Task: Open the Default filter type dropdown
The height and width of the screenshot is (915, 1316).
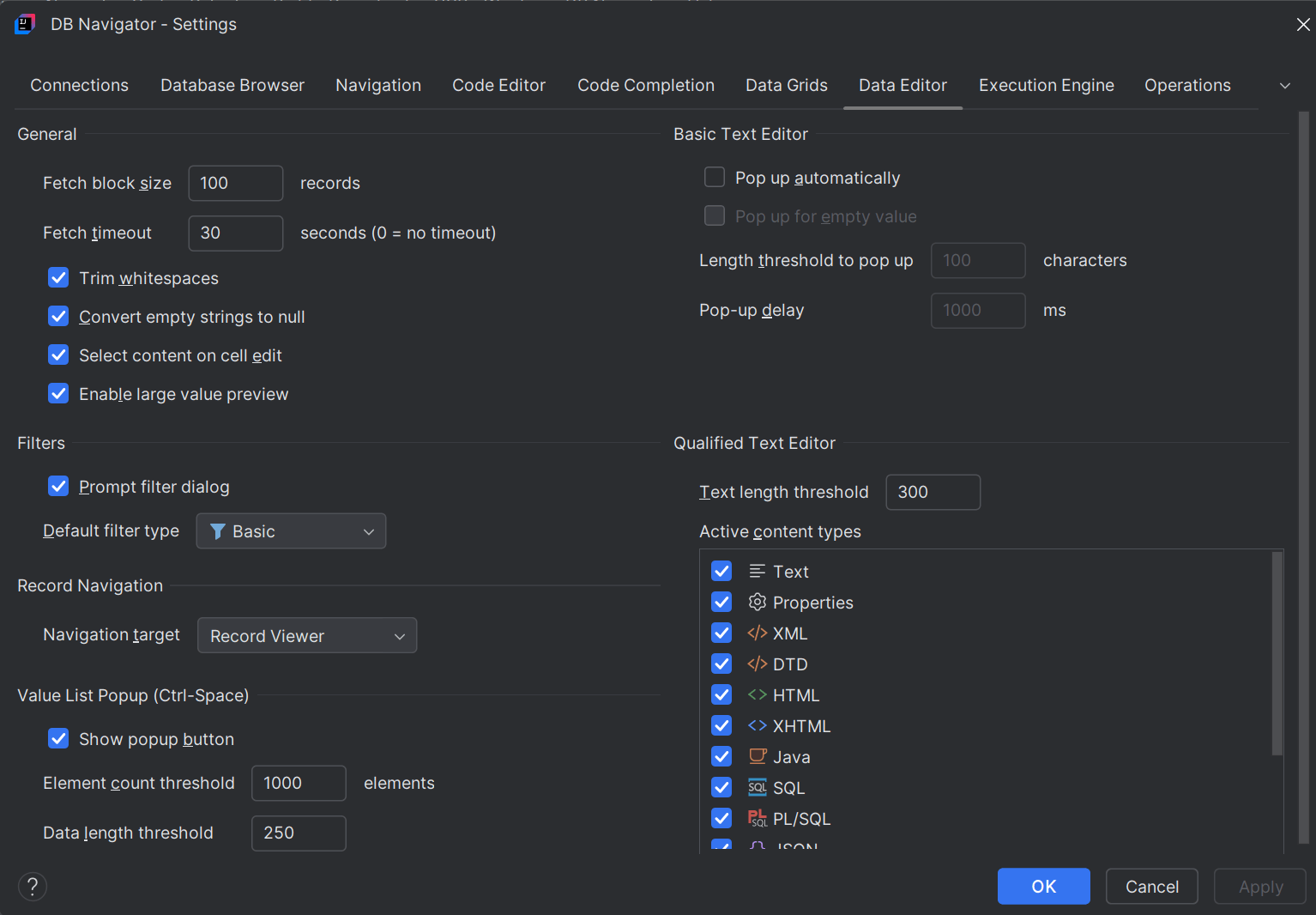Action: pyautogui.click(x=291, y=530)
